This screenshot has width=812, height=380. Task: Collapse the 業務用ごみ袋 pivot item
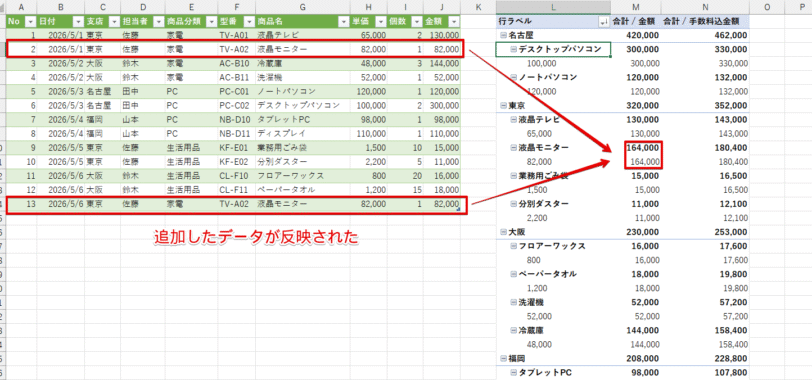(514, 176)
